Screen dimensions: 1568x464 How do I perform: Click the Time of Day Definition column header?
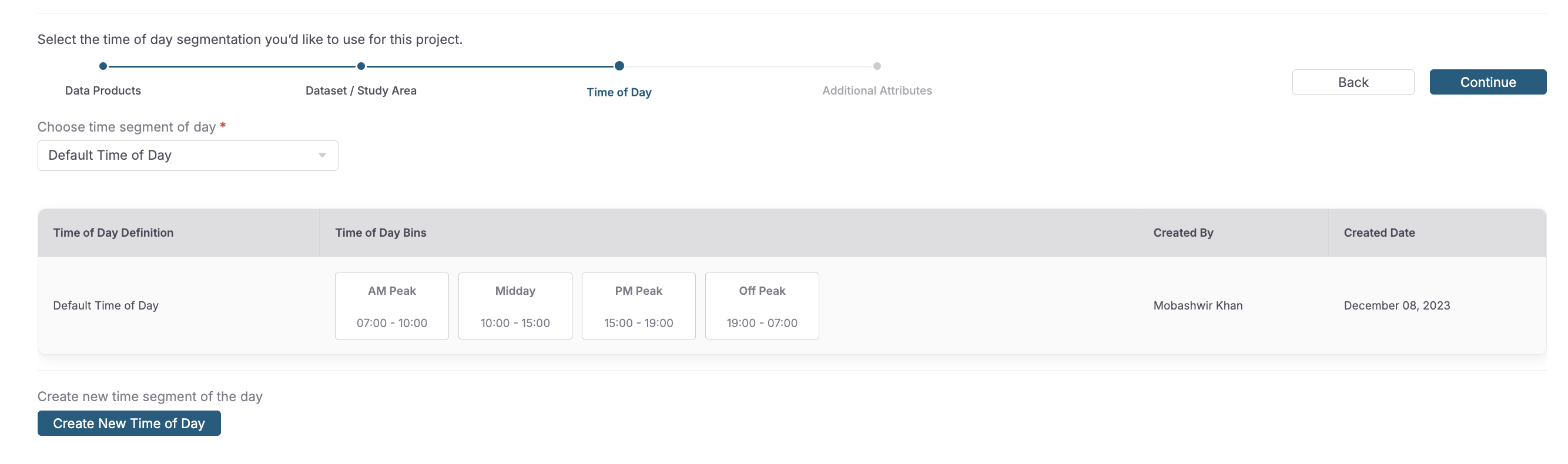(x=113, y=233)
